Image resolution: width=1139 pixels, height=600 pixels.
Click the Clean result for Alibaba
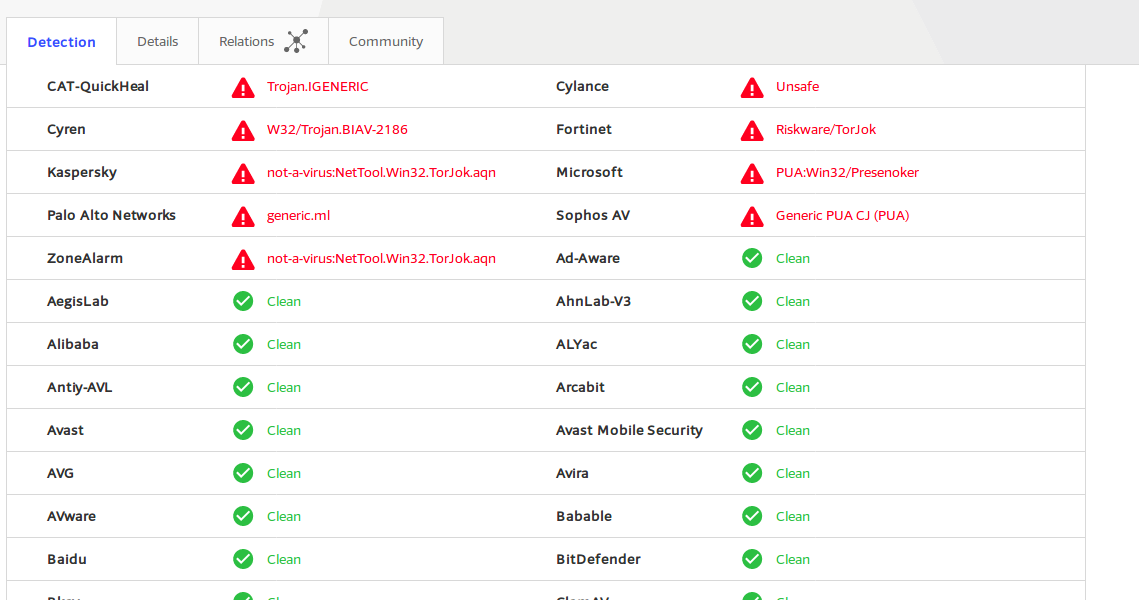tap(284, 344)
